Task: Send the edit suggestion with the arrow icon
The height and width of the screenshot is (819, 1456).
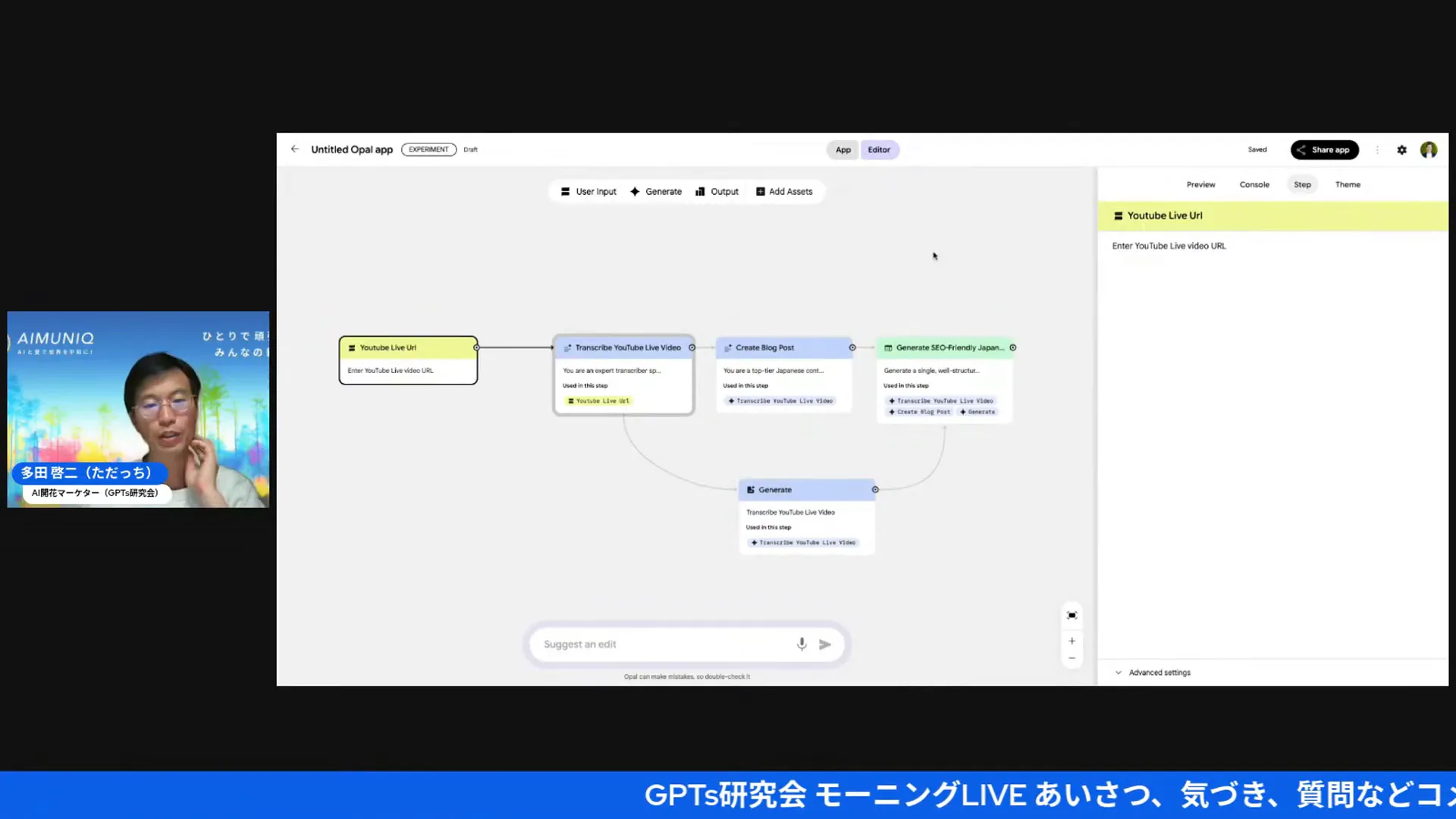Action: click(x=825, y=645)
